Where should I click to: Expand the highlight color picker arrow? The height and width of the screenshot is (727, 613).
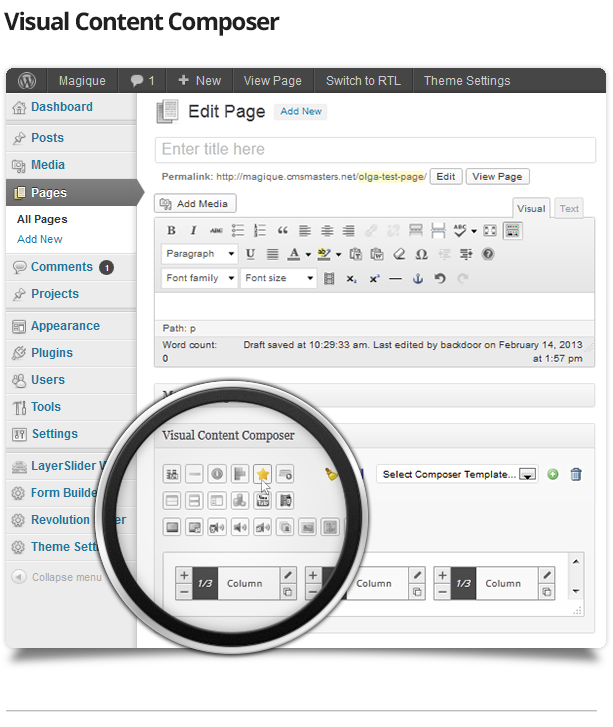pos(338,255)
